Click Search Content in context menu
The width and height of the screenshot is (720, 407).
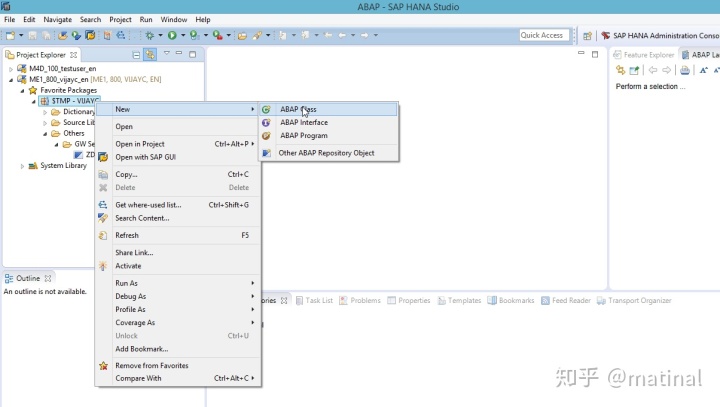click(x=178, y=218)
